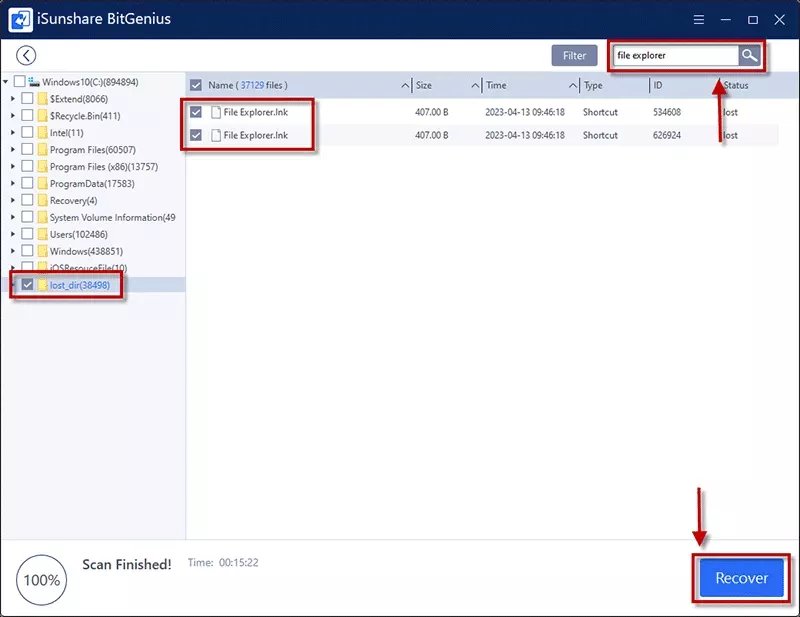Viewport: 800px width, 617px height.
Task: Click the back arrow icon
Action: click(x=26, y=56)
